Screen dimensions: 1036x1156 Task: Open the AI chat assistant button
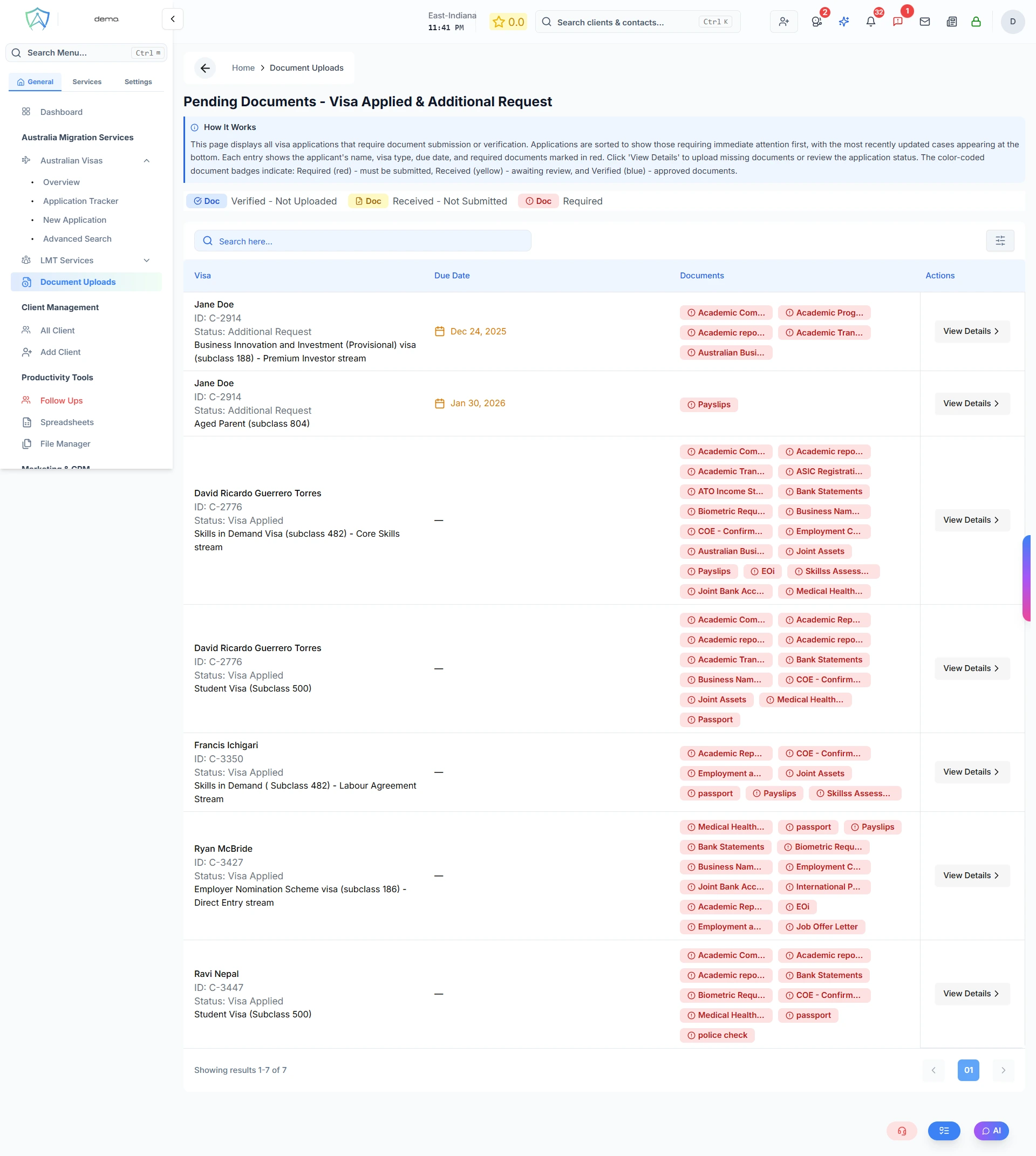click(x=991, y=1131)
